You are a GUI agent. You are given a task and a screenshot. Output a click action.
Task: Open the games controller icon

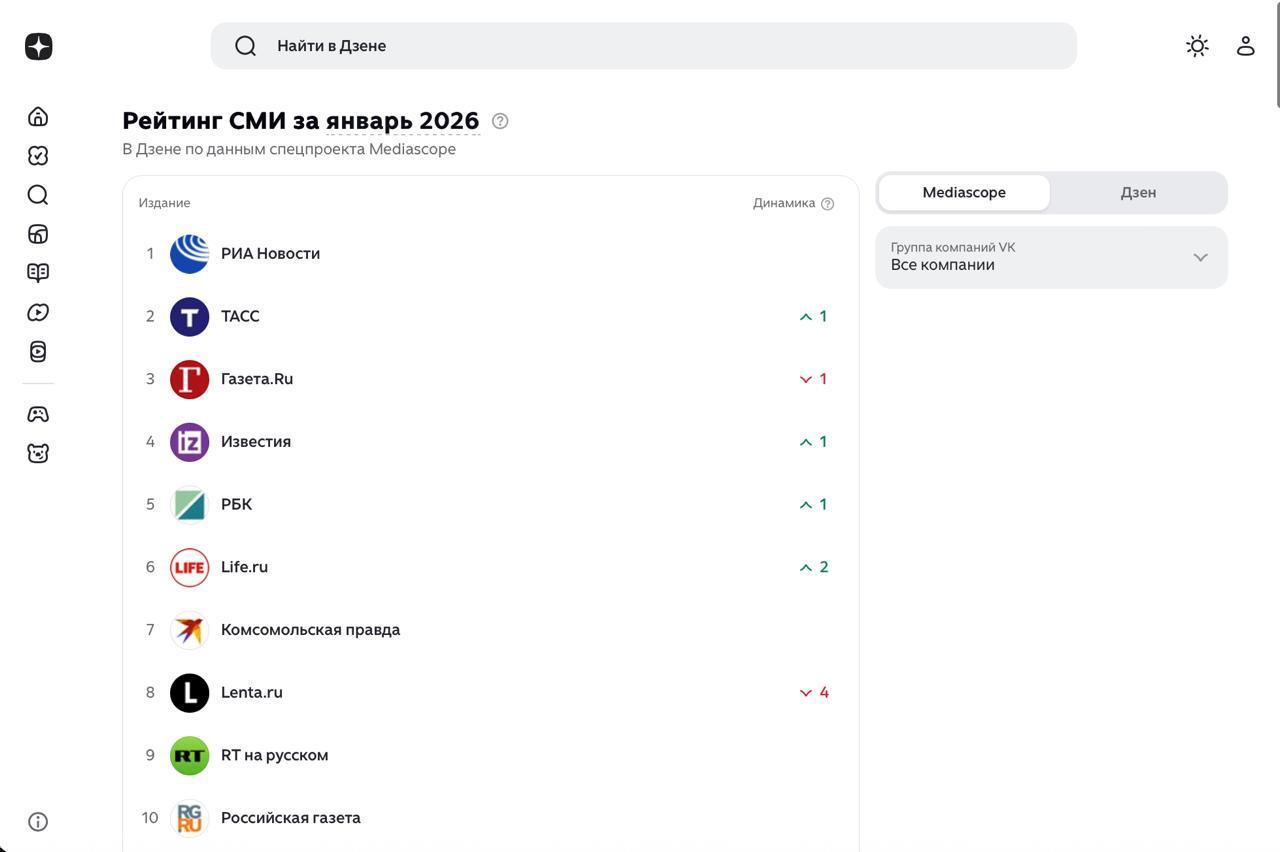tap(38, 414)
